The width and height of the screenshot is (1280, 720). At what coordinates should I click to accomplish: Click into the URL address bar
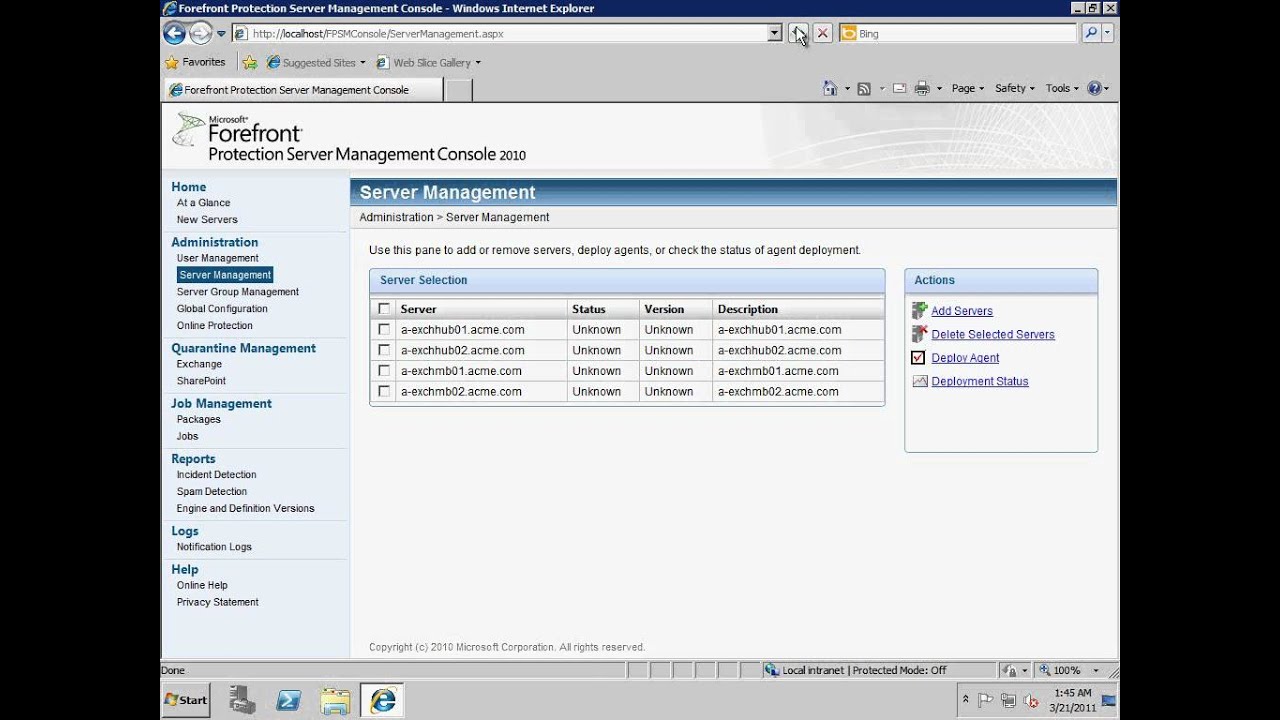508,33
